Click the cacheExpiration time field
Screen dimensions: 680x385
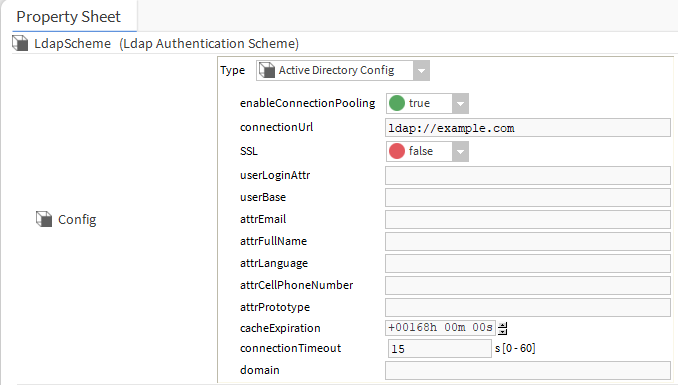440,328
